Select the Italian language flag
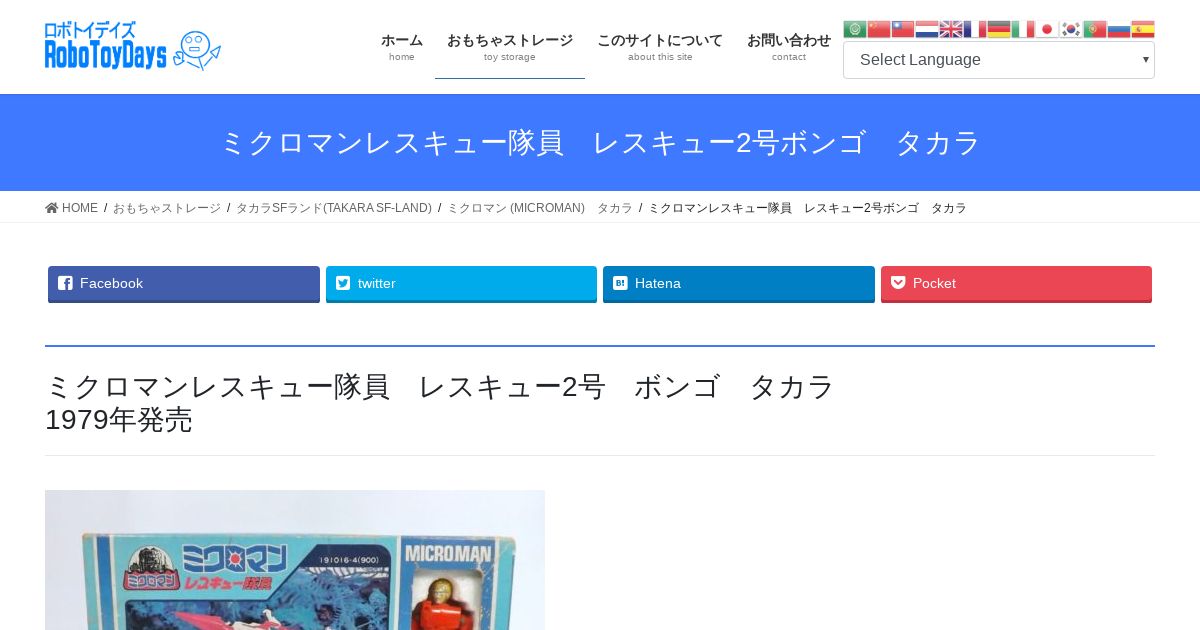This screenshot has height=630, width=1200. (1023, 29)
